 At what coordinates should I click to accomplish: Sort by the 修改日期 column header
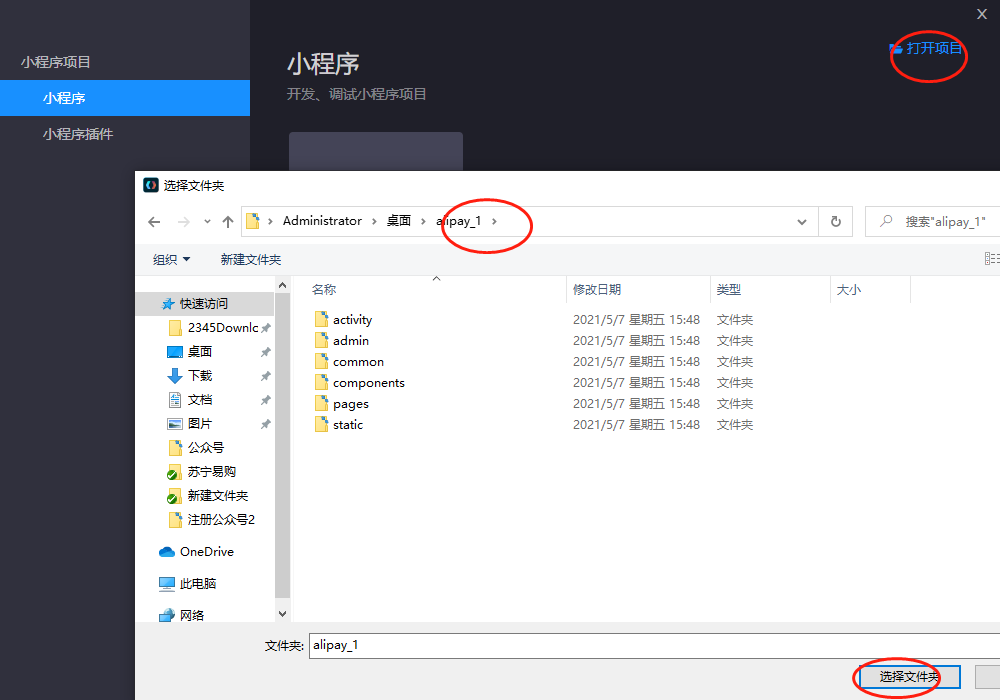pyautogui.click(x=597, y=290)
